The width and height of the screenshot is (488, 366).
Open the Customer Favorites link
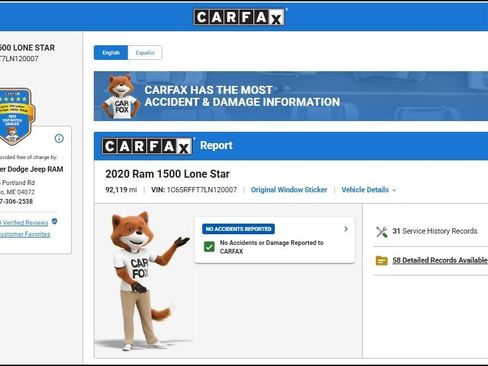pyautogui.click(x=25, y=234)
